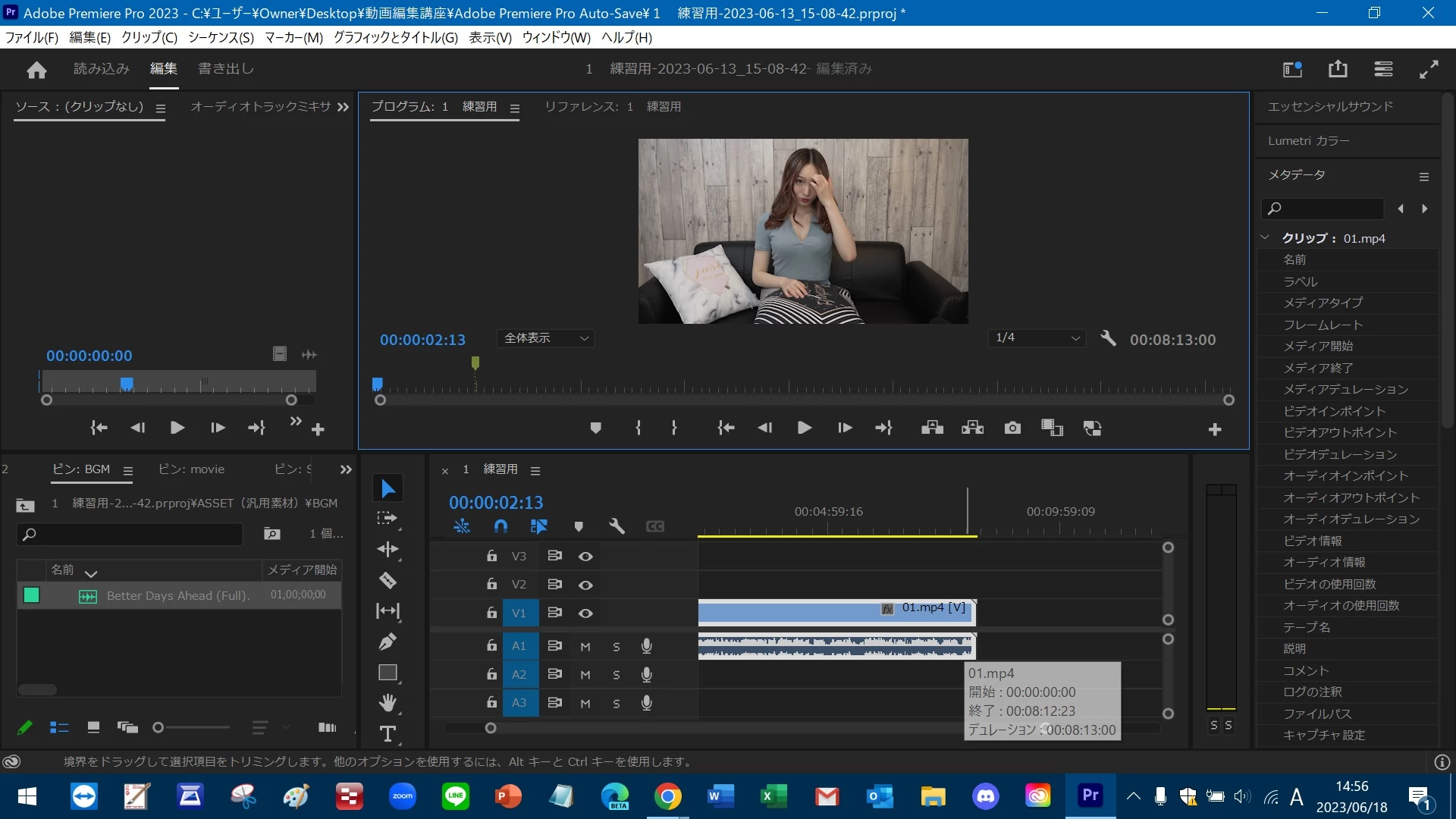Viewport: 1456px width, 819px height.
Task: Toggle Snap in timeline magnet icon
Action: pyautogui.click(x=500, y=526)
